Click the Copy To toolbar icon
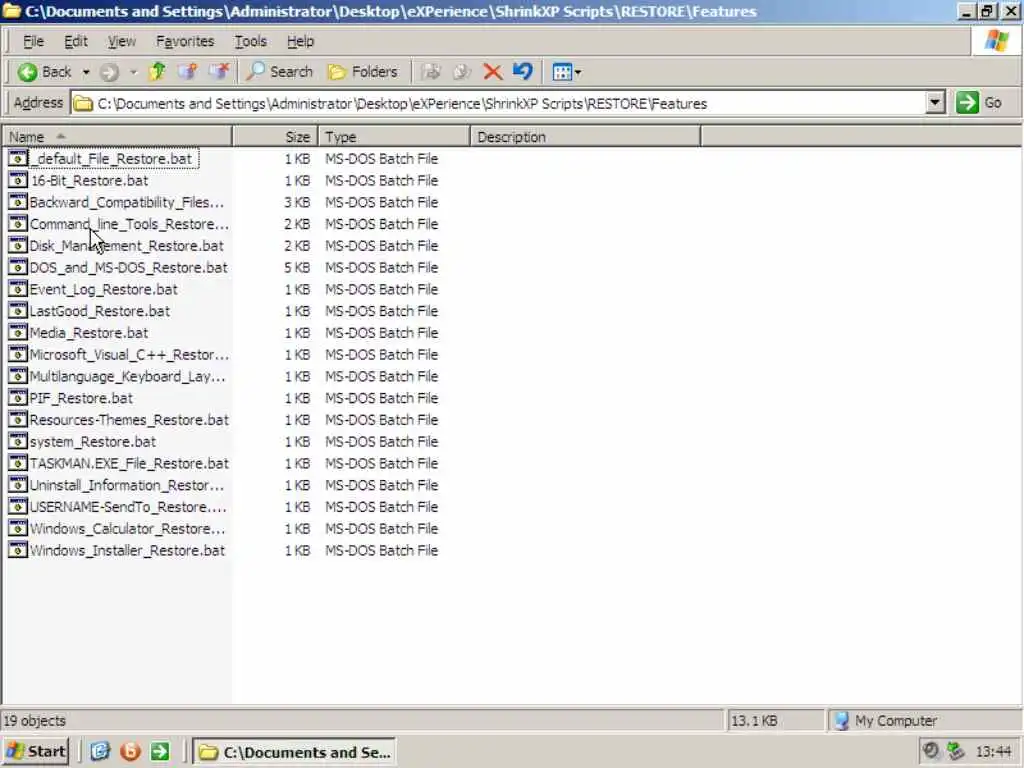Viewport: 1024px width, 768px height. tap(462, 72)
